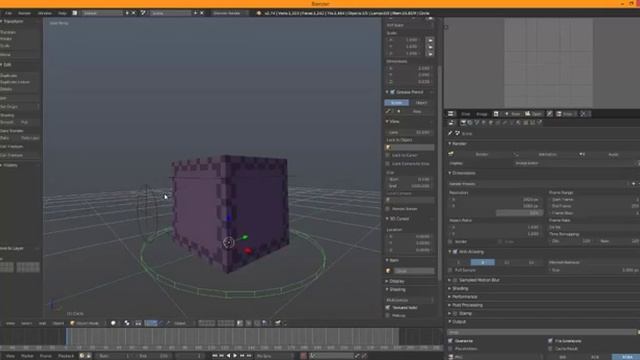Viewport: 640px width, 360px height.
Task: Toggle the Scale X lock icon
Action: pyautogui.click(x=430, y=40)
